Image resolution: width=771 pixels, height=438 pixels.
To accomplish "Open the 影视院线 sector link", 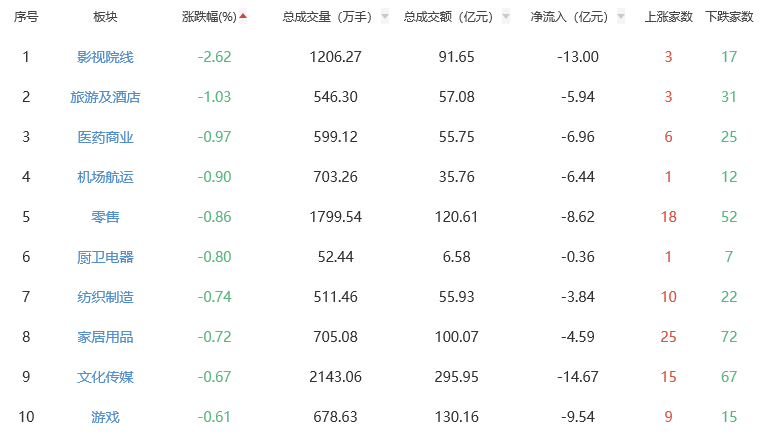I will coord(105,57).
